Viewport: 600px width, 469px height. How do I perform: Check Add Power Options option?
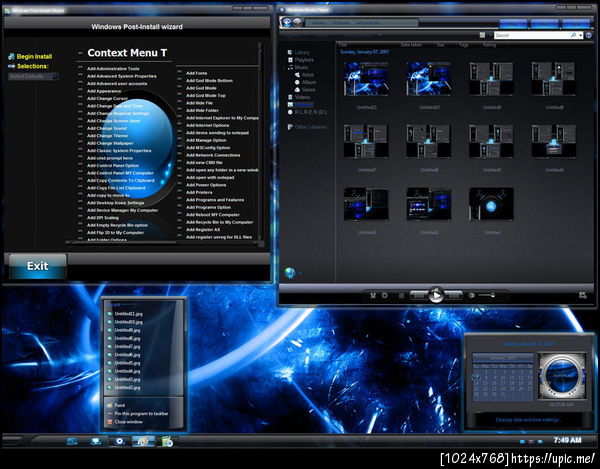(x=179, y=185)
